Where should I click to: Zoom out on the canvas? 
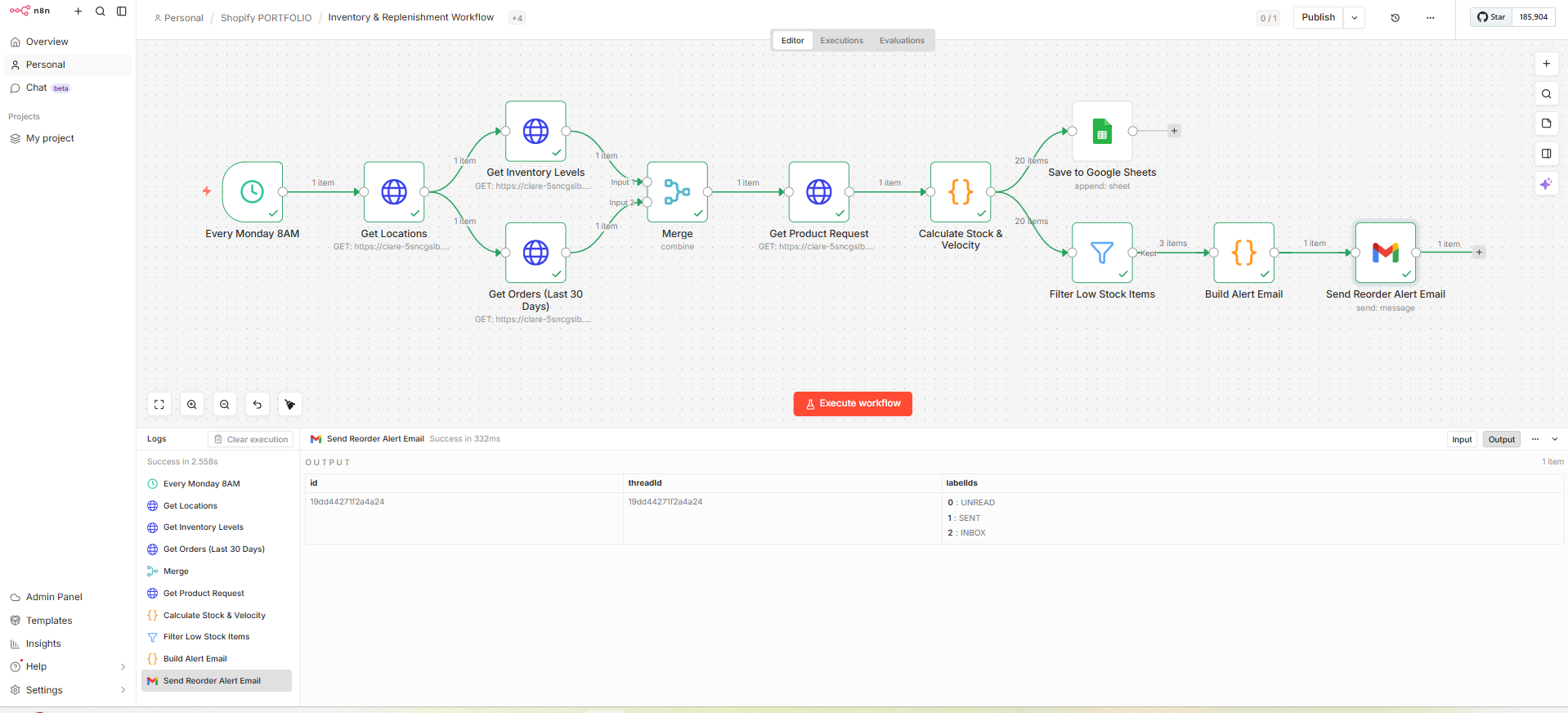225,405
